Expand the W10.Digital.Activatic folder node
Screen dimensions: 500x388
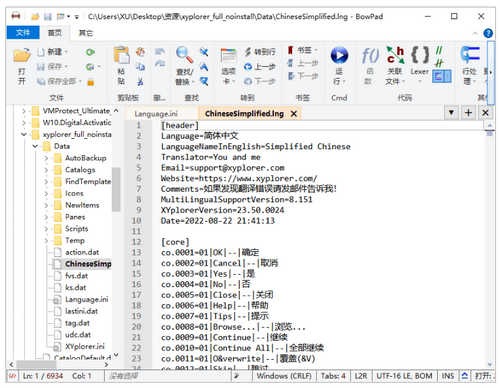tap(24, 123)
